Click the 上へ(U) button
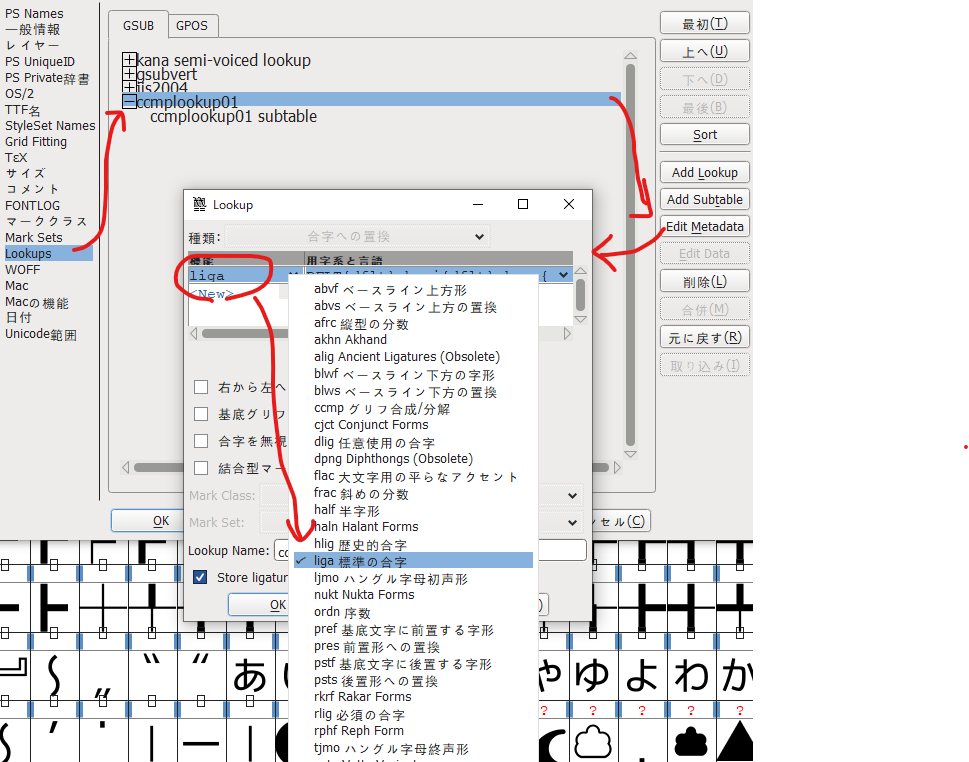 [x=705, y=51]
